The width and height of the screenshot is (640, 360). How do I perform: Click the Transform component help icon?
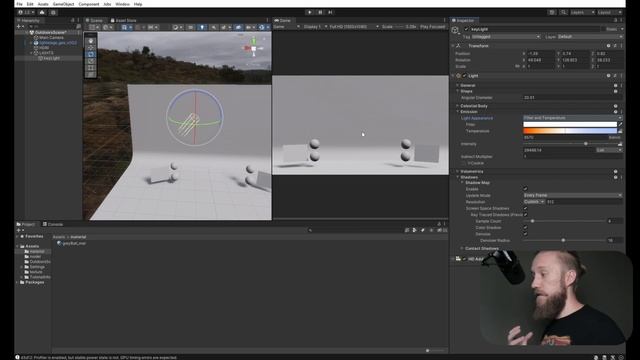click(608, 46)
